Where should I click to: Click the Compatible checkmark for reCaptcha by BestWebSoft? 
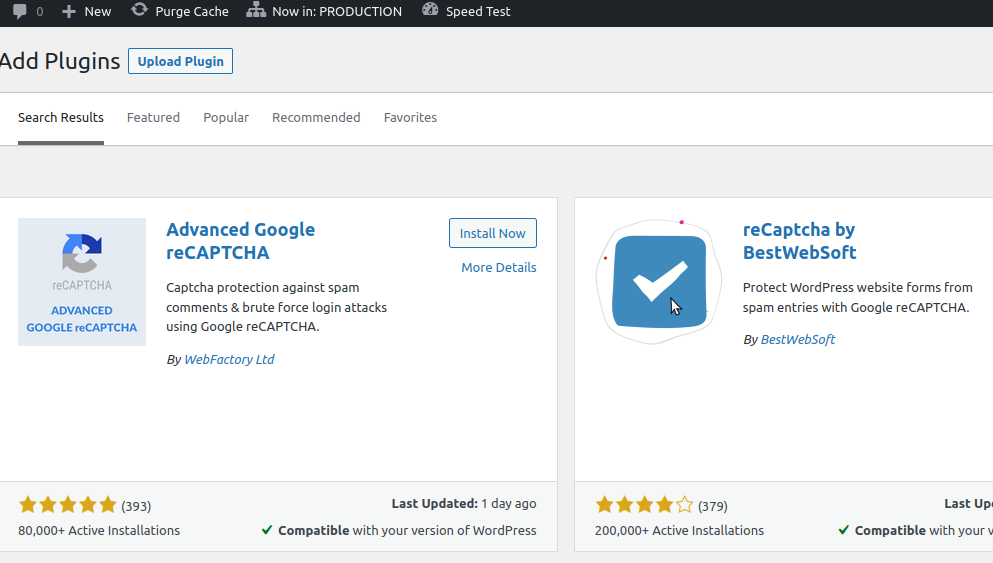click(x=843, y=530)
